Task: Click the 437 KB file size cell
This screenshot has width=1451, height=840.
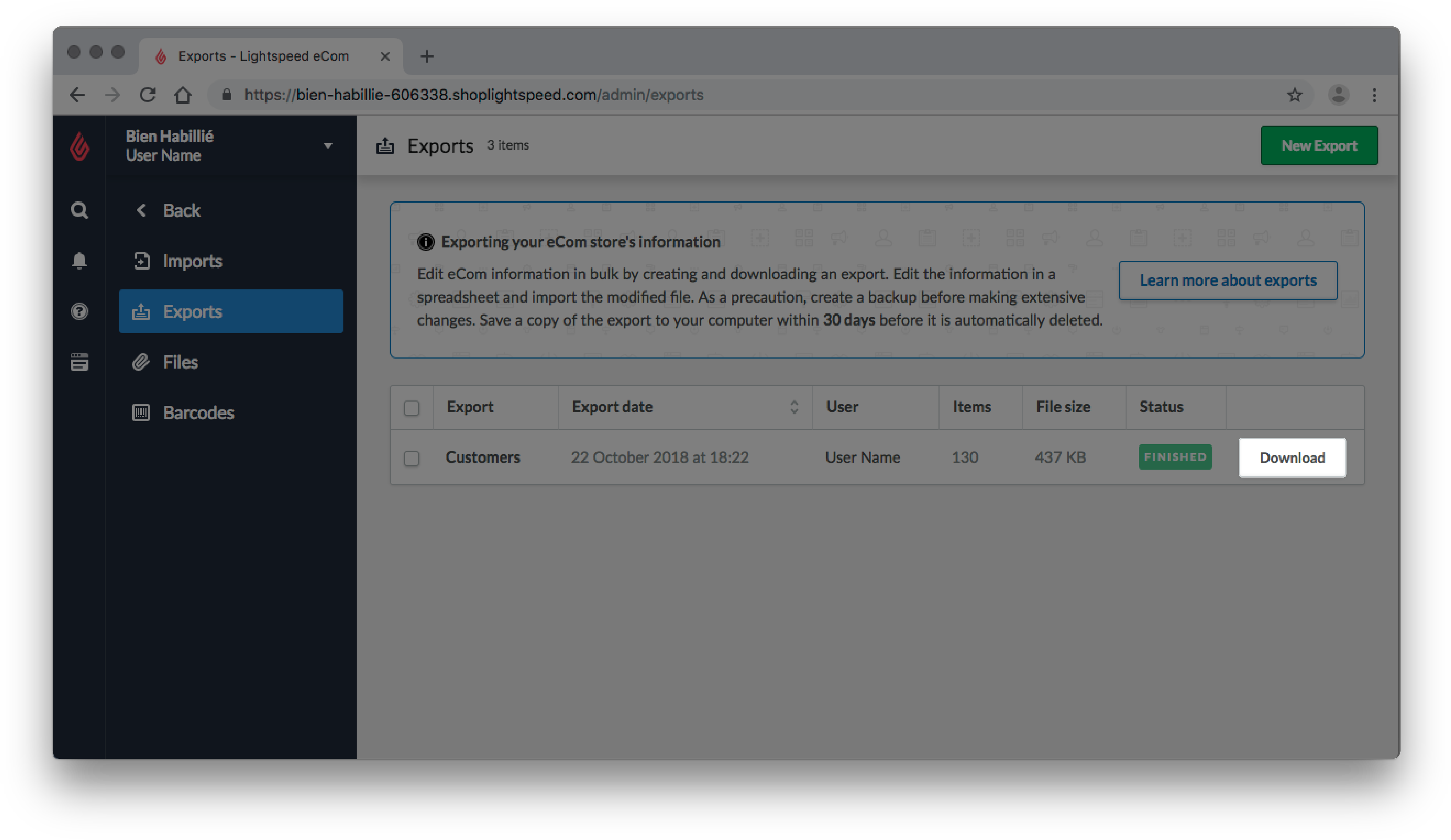Action: (1060, 457)
